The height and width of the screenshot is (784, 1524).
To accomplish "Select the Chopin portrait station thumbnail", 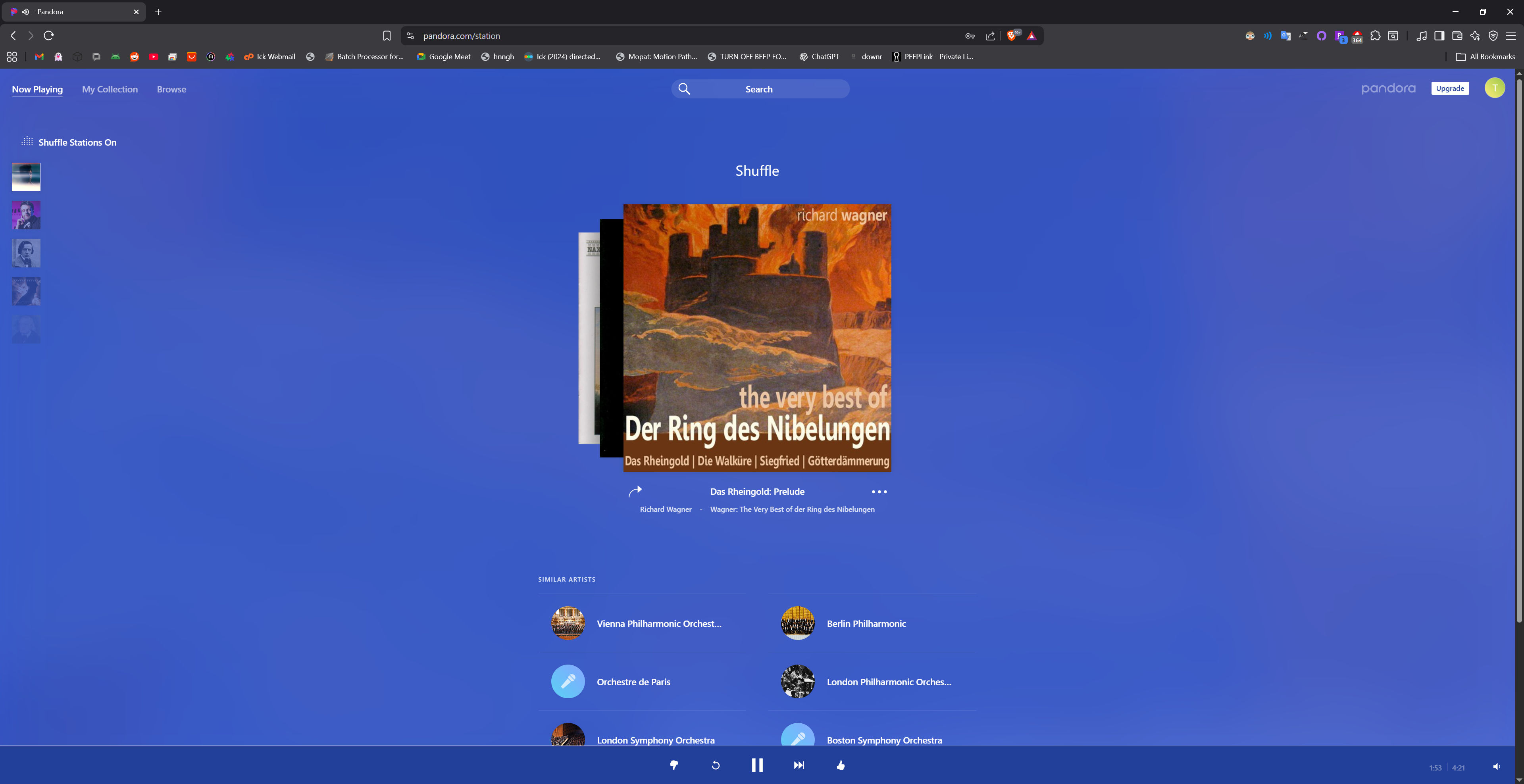I will (x=26, y=253).
